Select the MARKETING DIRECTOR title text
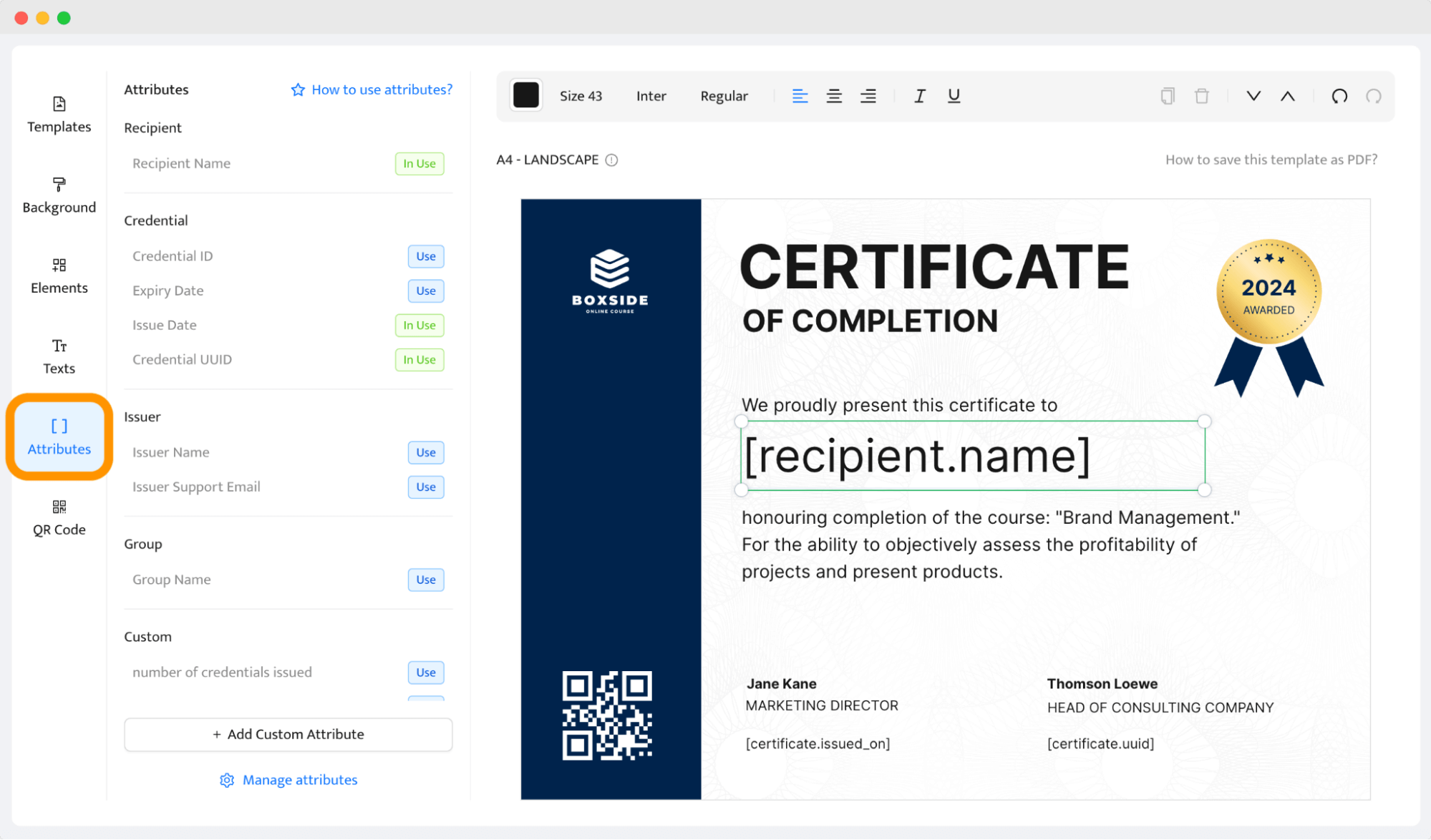The width and height of the screenshot is (1431, 840). pos(822,705)
